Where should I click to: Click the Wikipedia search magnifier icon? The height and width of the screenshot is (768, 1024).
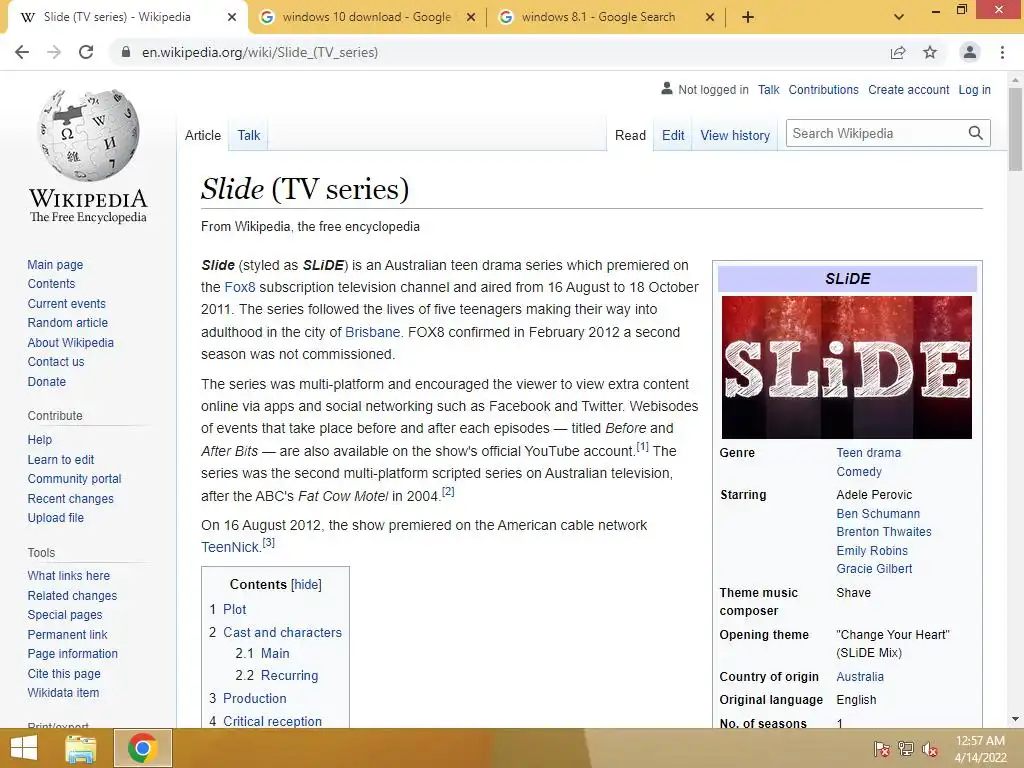pyautogui.click(x=976, y=133)
